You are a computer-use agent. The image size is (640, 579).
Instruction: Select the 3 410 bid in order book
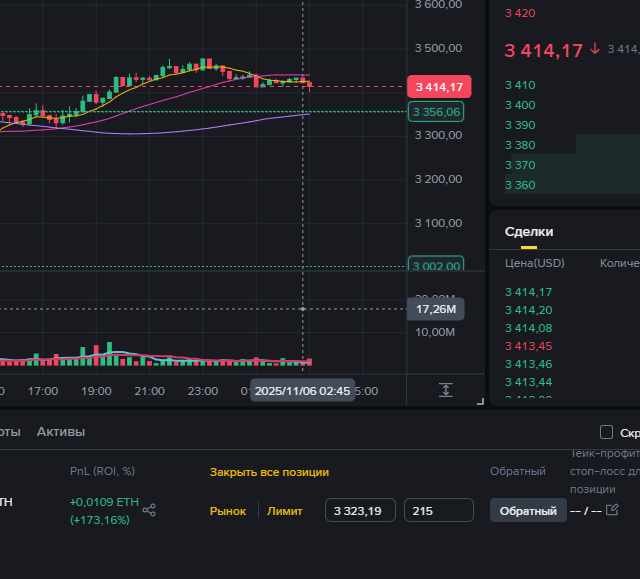coord(520,85)
